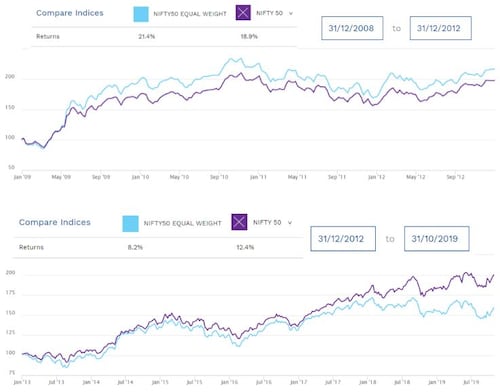Image resolution: width=500 pixels, height=392 pixels.
Task: Click the top Compare Indices heading
Action: point(70,13)
